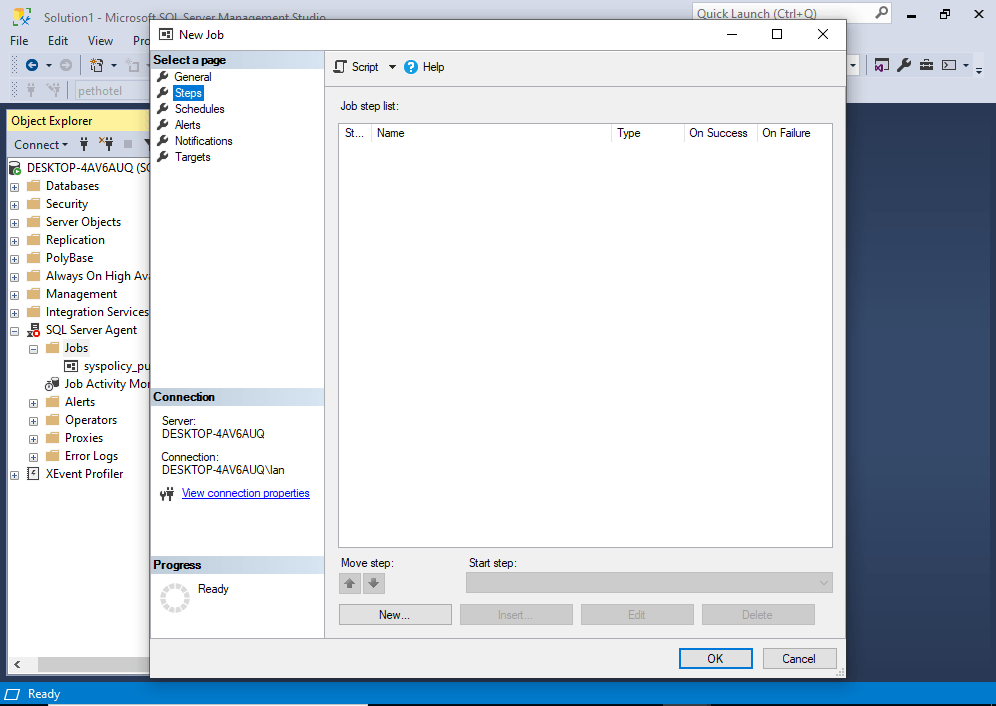Open the command window icon in the toolbar
The width and height of the screenshot is (996, 706).
(951, 65)
